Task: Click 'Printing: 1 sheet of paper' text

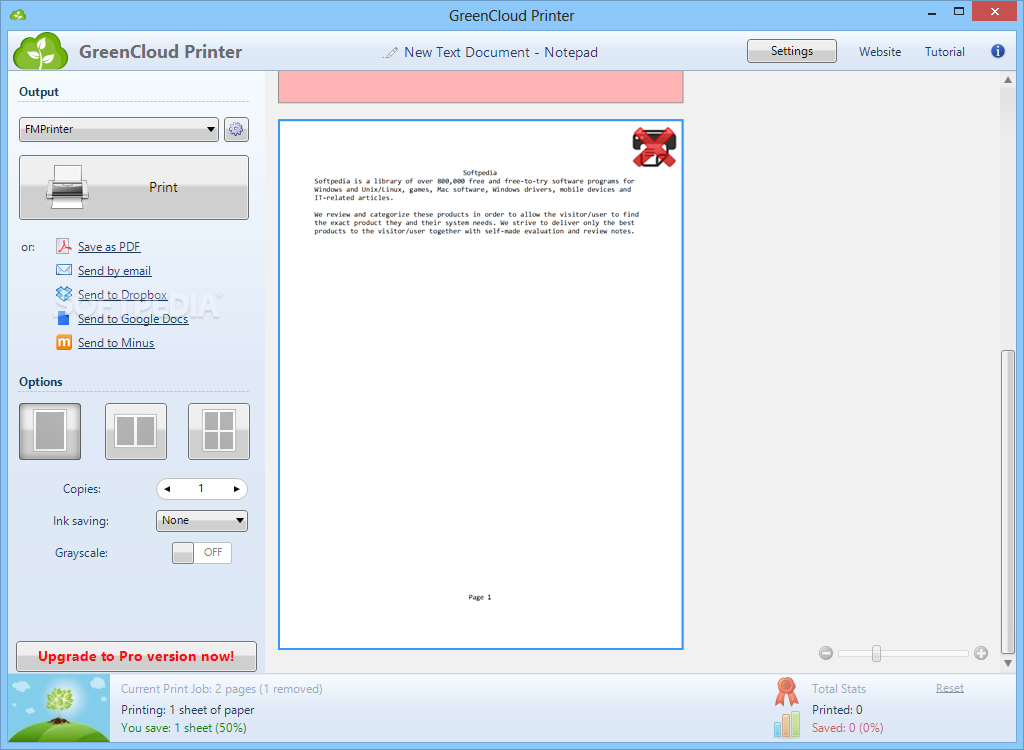Action: tap(187, 709)
